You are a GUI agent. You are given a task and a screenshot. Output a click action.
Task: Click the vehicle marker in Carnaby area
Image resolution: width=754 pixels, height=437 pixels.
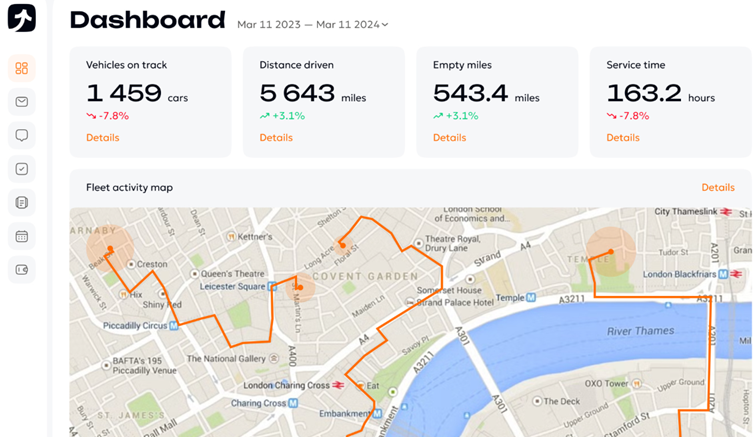point(109,249)
